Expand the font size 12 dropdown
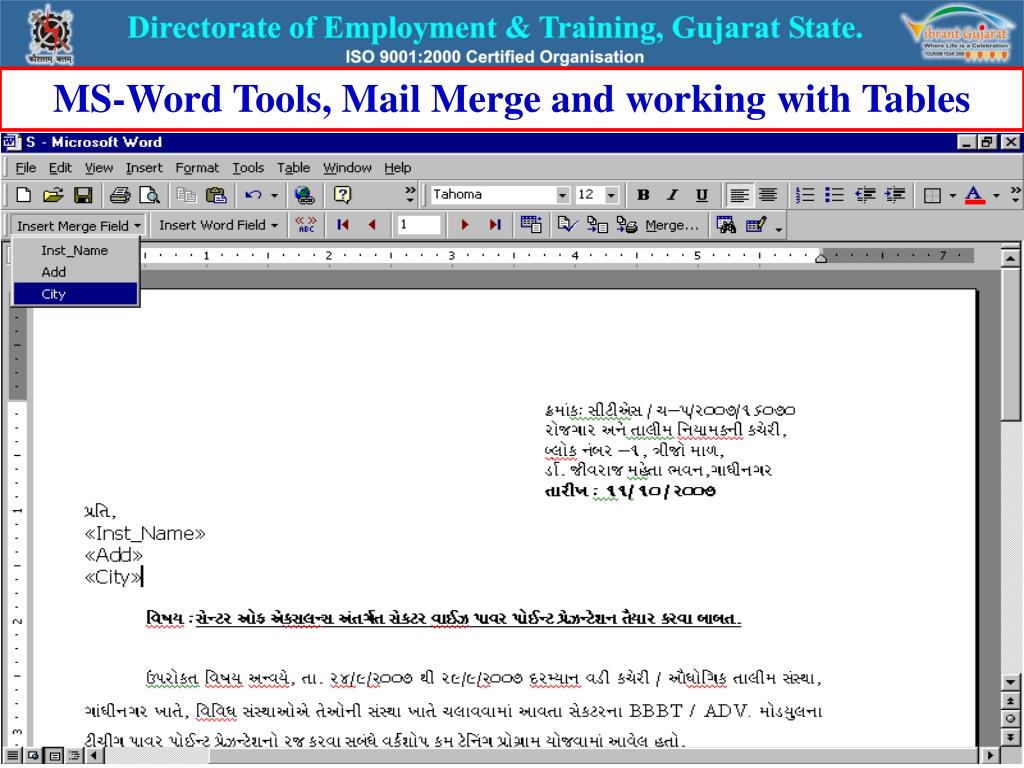1024x768 pixels. pyautogui.click(x=611, y=195)
